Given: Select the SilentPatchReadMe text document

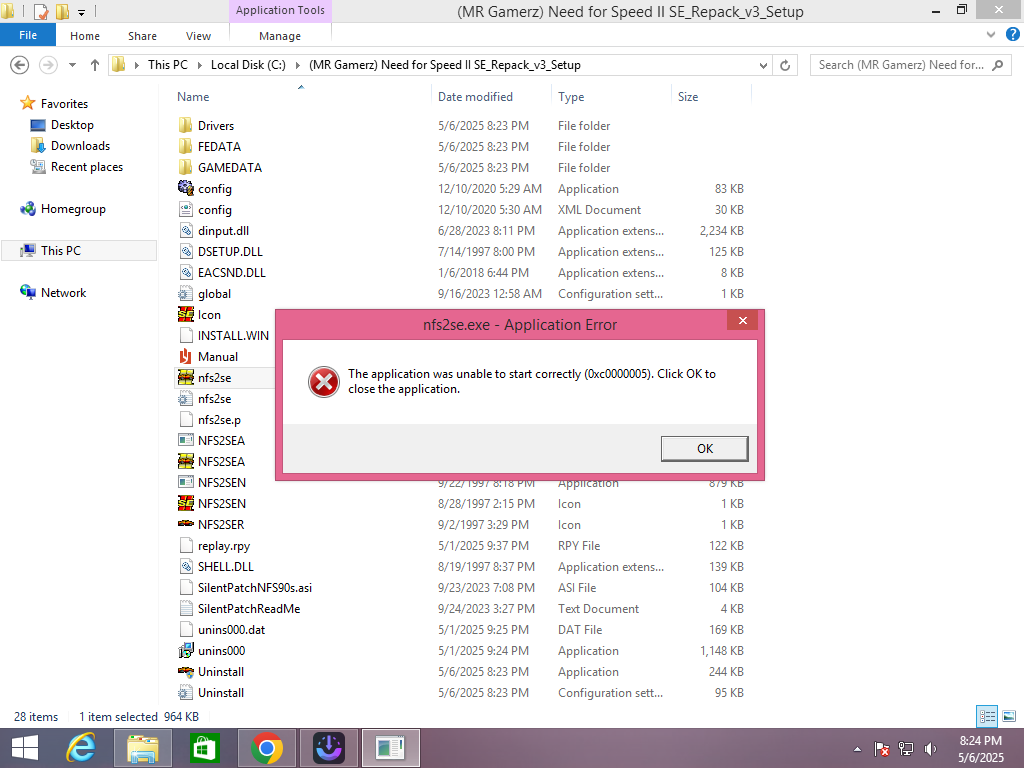Looking at the screenshot, I should point(248,609).
